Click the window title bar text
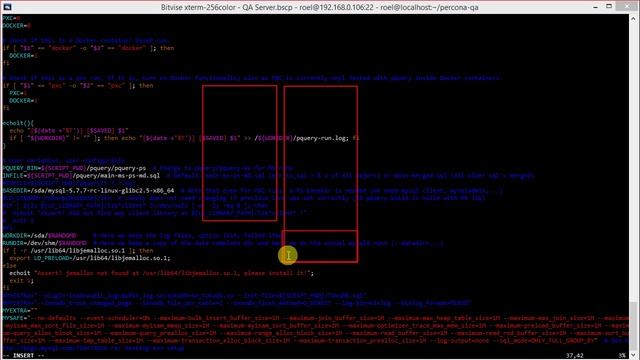 [319, 7]
